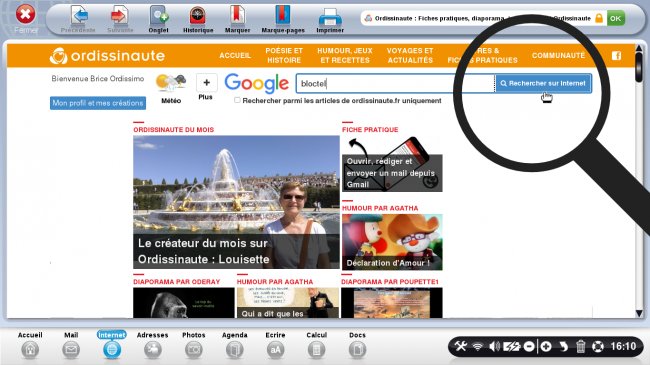
Task: Open the Calcul calculator icon
Action: pos(316,350)
